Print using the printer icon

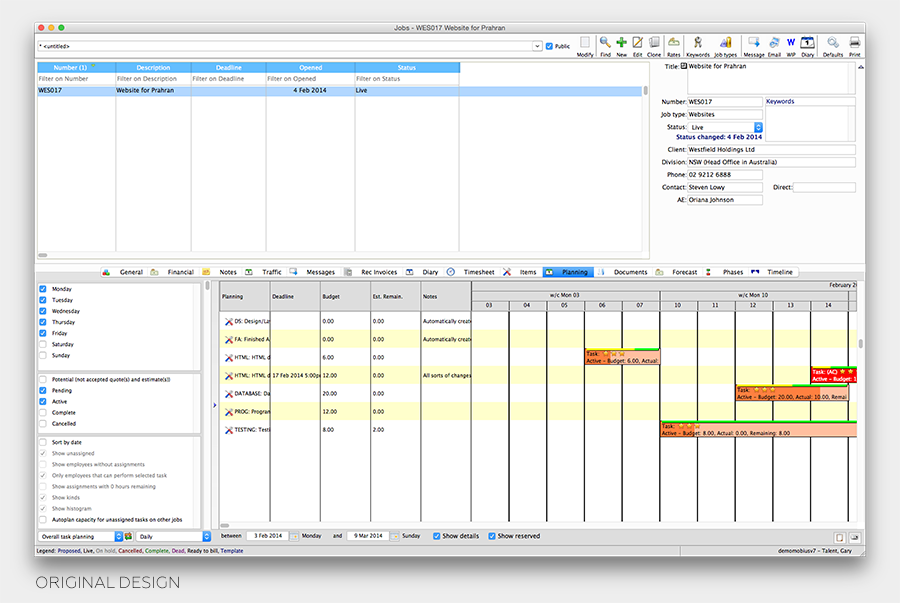[855, 42]
